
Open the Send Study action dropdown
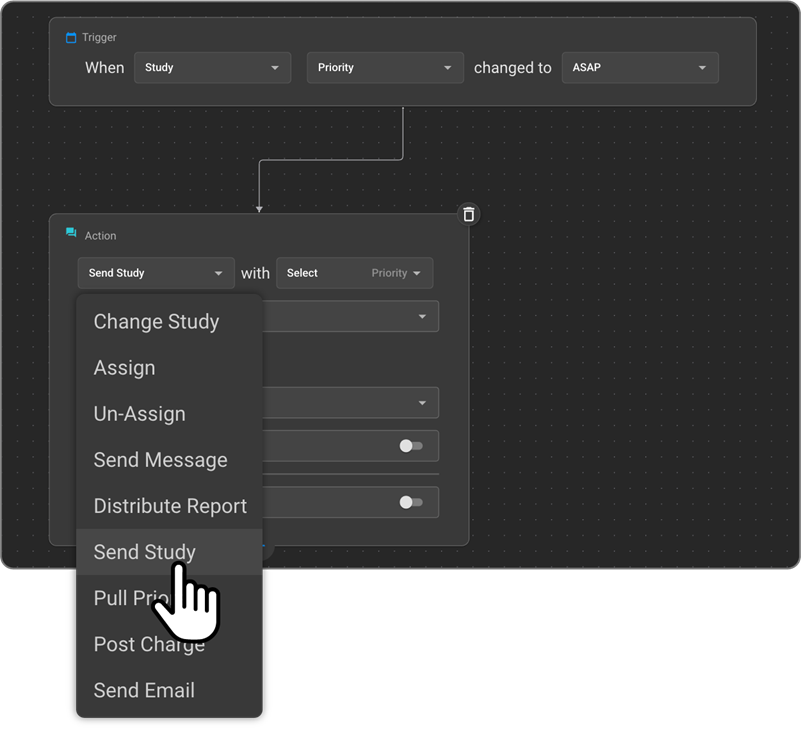tap(155, 273)
